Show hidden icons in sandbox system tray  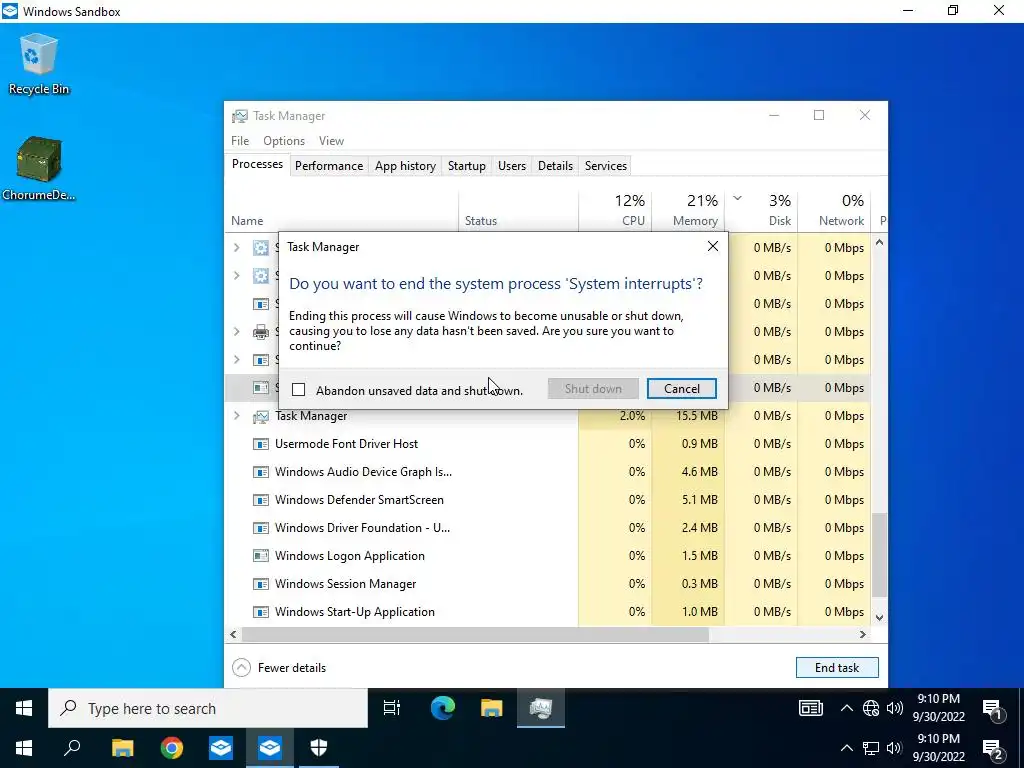point(846,709)
